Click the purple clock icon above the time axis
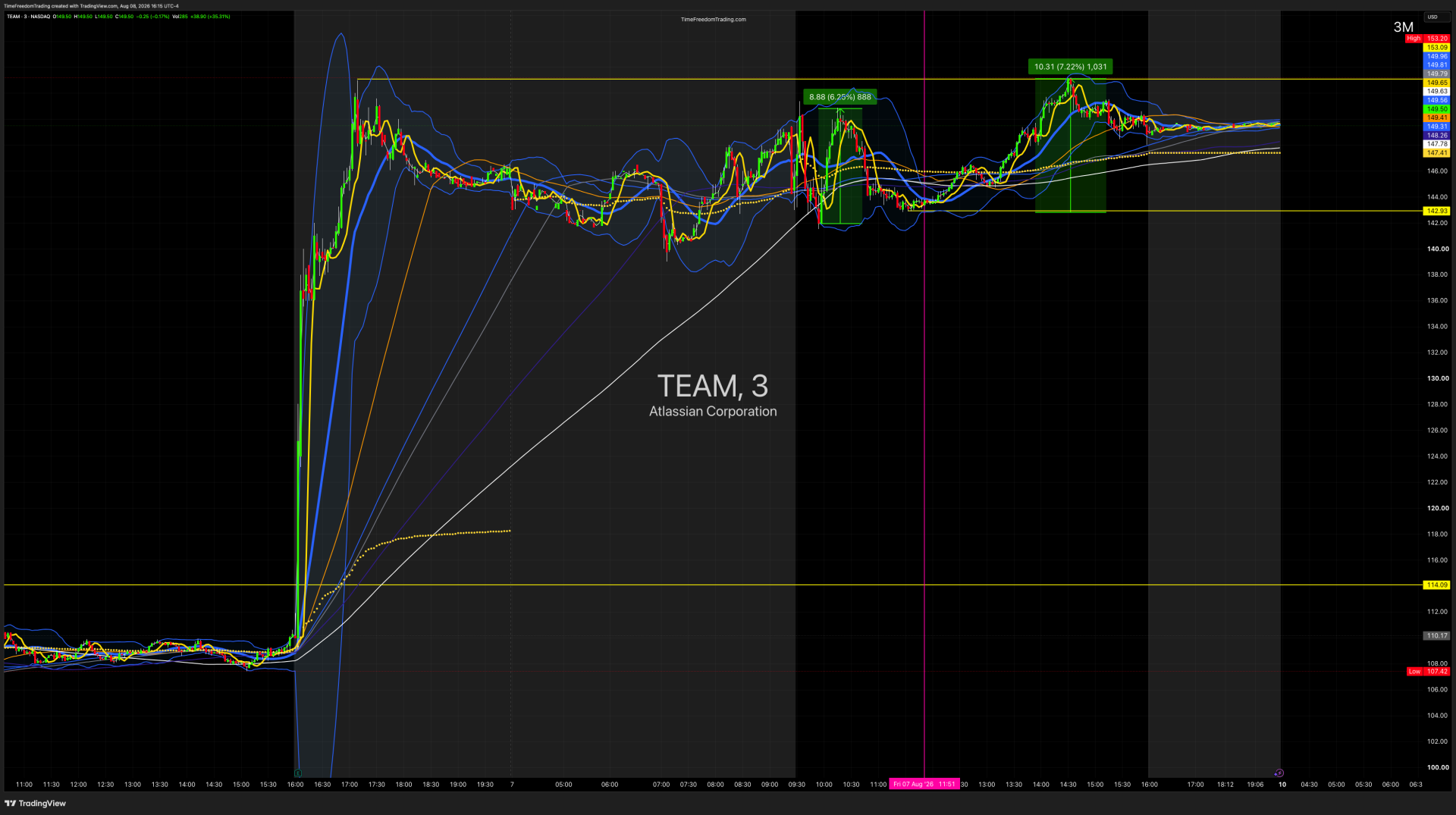 pyautogui.click(x=1279, y=773)
